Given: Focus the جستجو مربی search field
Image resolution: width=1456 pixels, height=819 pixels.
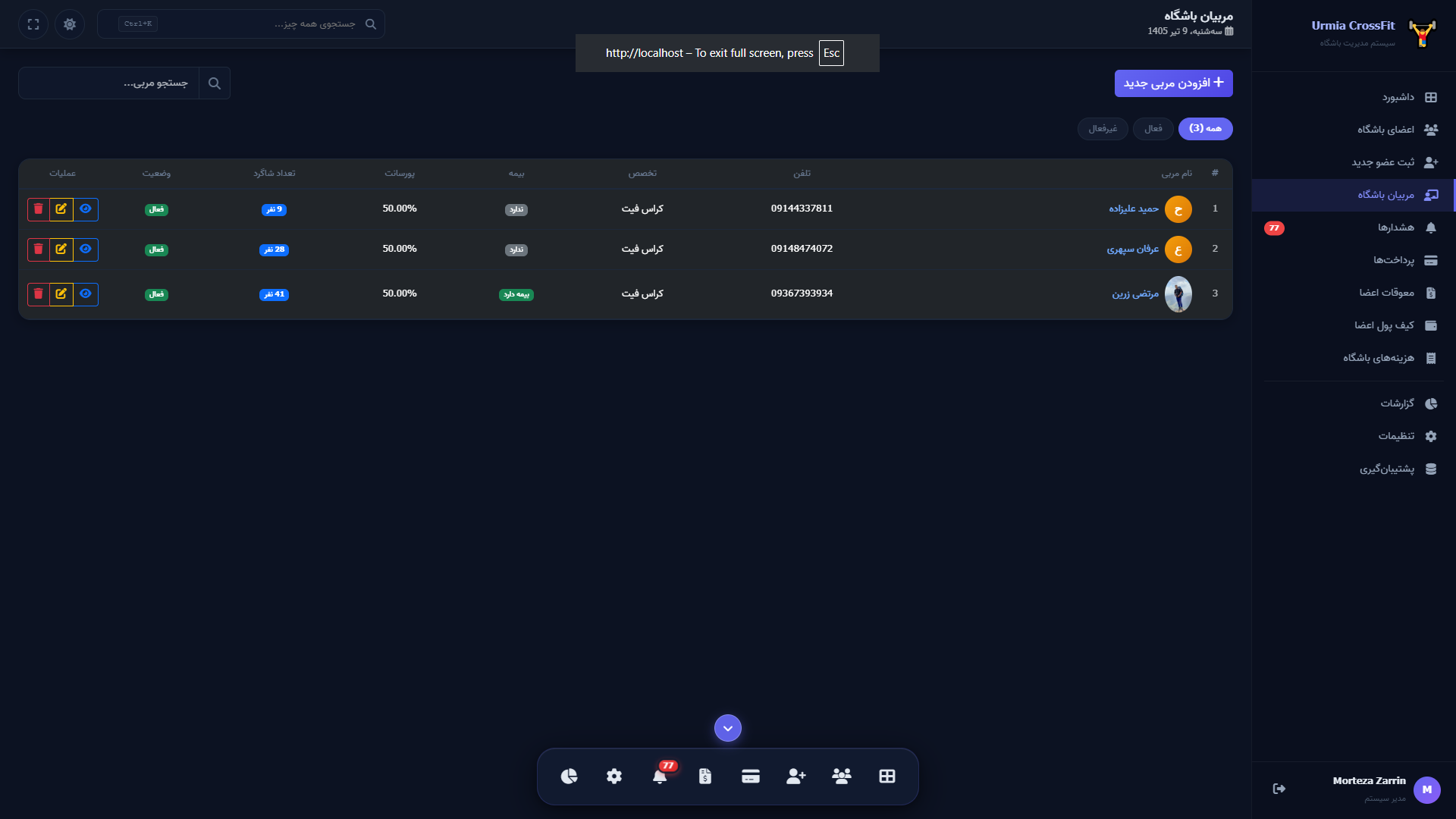Looking at the screenshot, I should pyautogui.click(x=109, y=83).
